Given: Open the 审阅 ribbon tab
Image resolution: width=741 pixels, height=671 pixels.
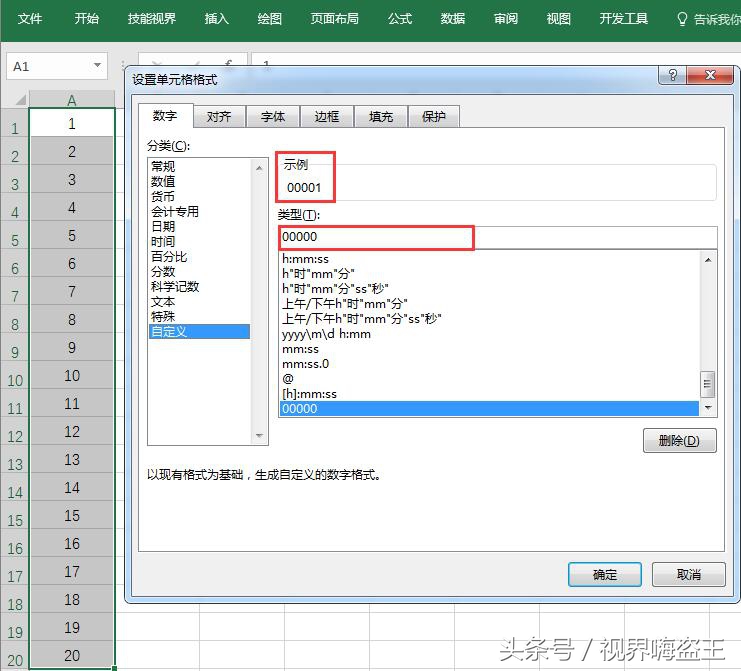Looking at the screenshot, I should coord(506,19).
